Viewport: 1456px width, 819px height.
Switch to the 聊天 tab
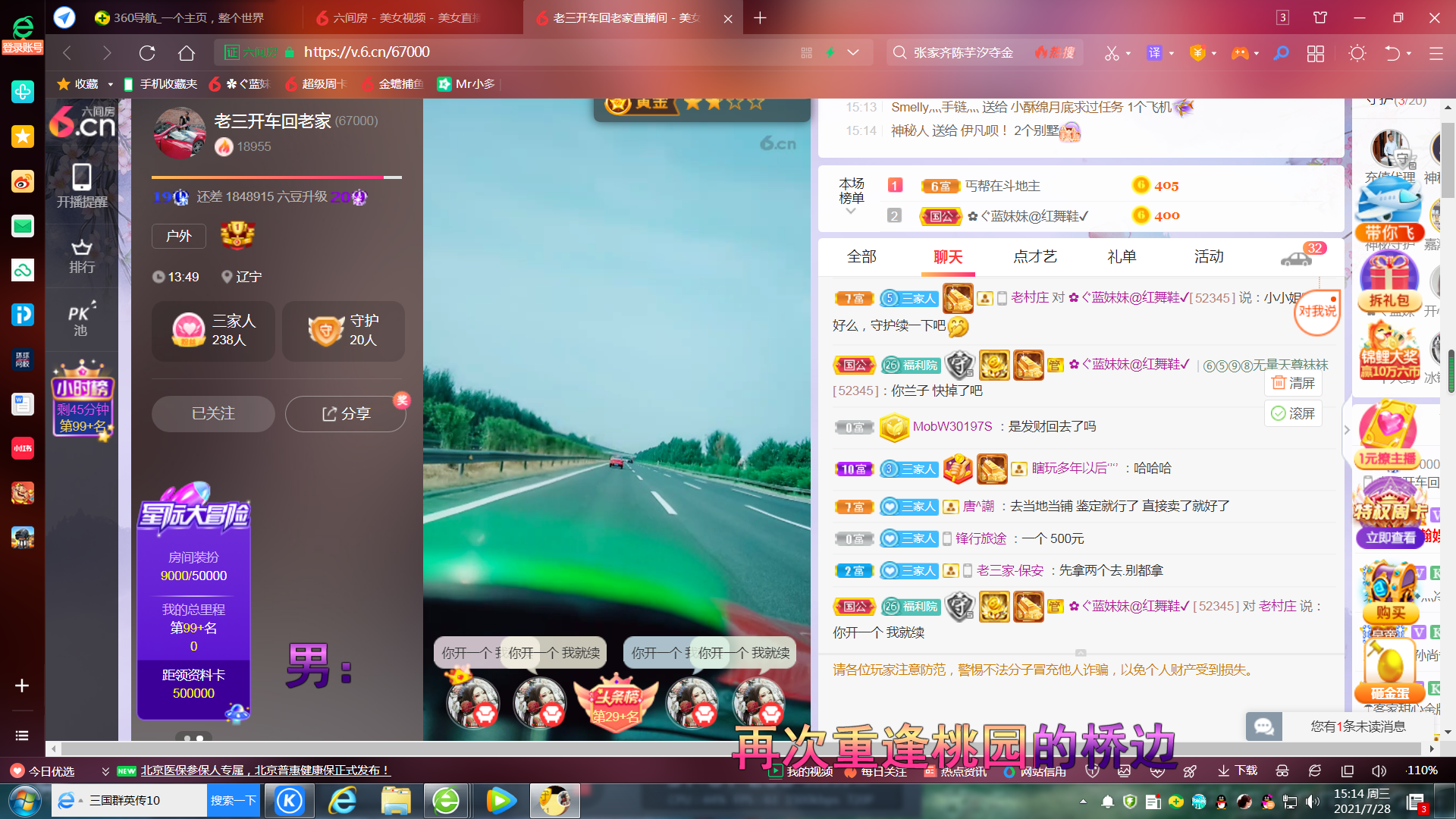pyautogui.click(x=948, y=257)
